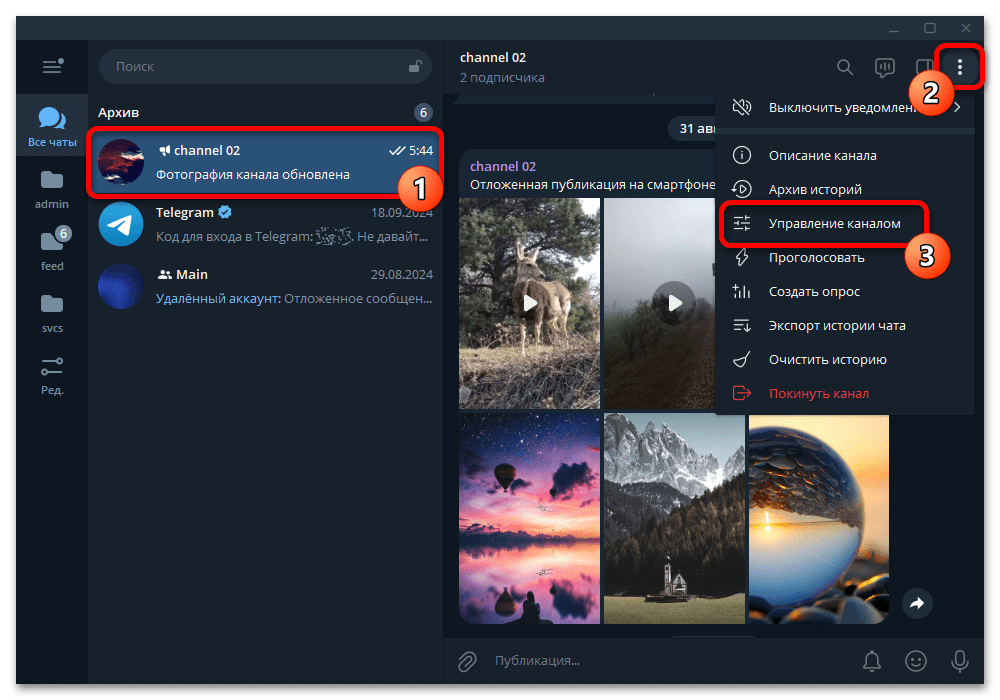Select the Все чаты folder
1000x700 pixels.
[x=52, y=126]
